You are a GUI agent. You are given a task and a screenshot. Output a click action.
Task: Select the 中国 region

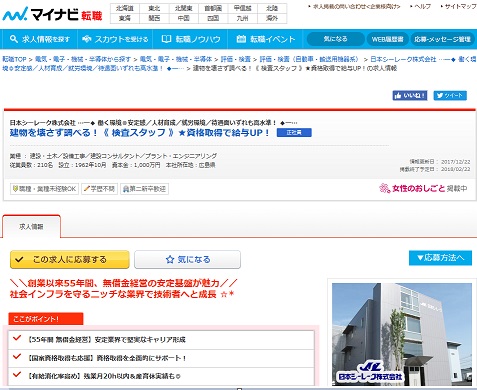click(x=184, y=18)
